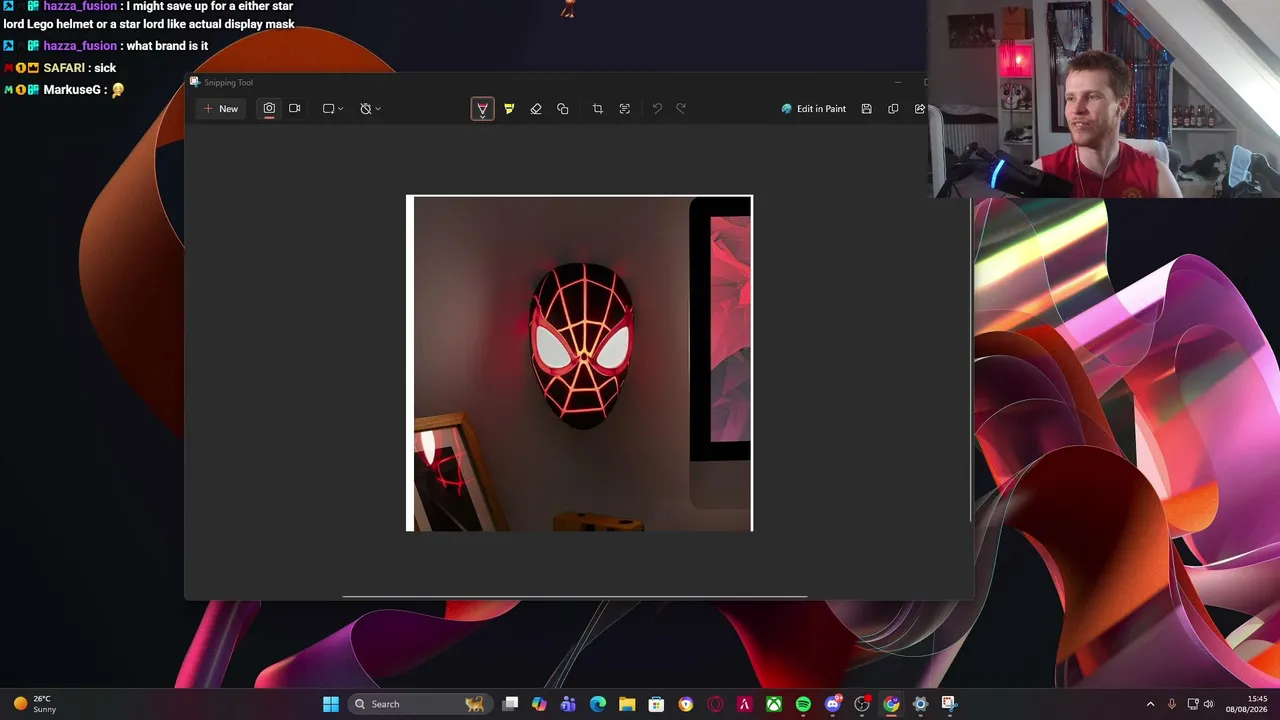This screenshot has width=1280, height=720.
Task: Open Spotify from the taskbar
Action: click(x=803, y=704)
